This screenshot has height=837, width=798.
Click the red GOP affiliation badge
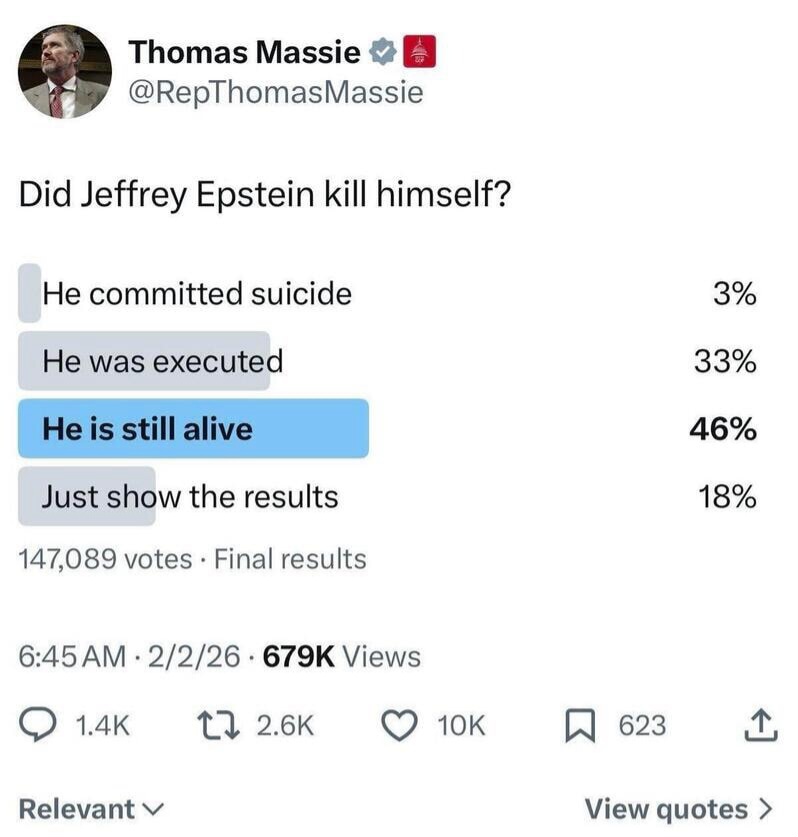coord(419,49)
